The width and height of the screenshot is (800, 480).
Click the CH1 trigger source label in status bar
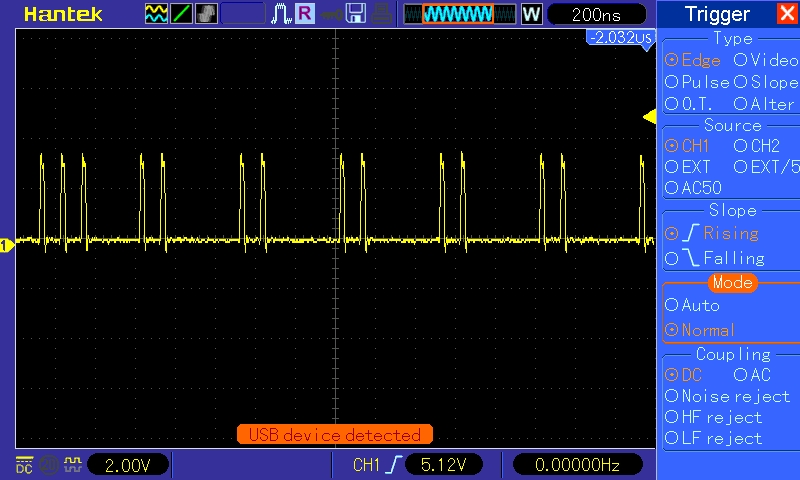click(x=366, y=465)
